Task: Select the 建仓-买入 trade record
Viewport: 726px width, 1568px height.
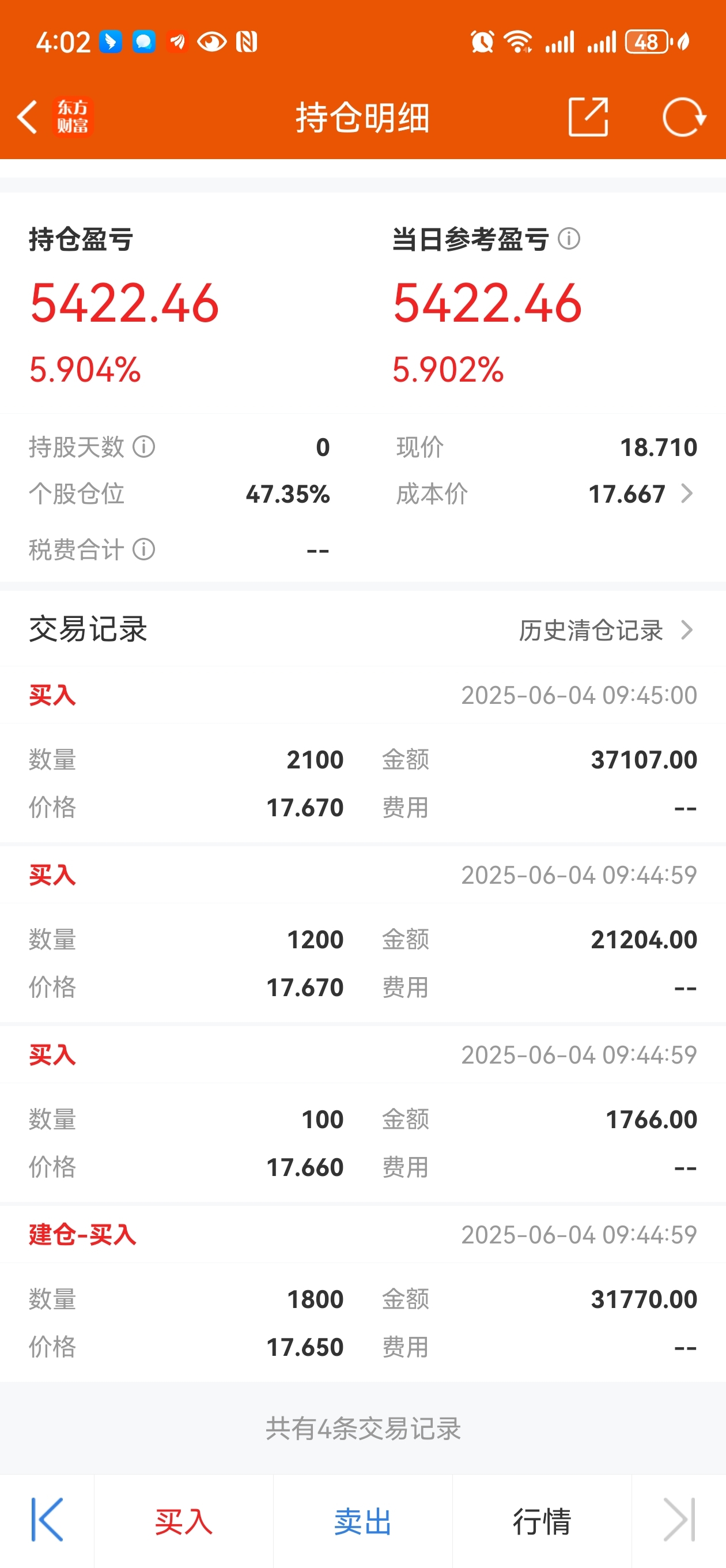Action: [x=362, y=1292]
